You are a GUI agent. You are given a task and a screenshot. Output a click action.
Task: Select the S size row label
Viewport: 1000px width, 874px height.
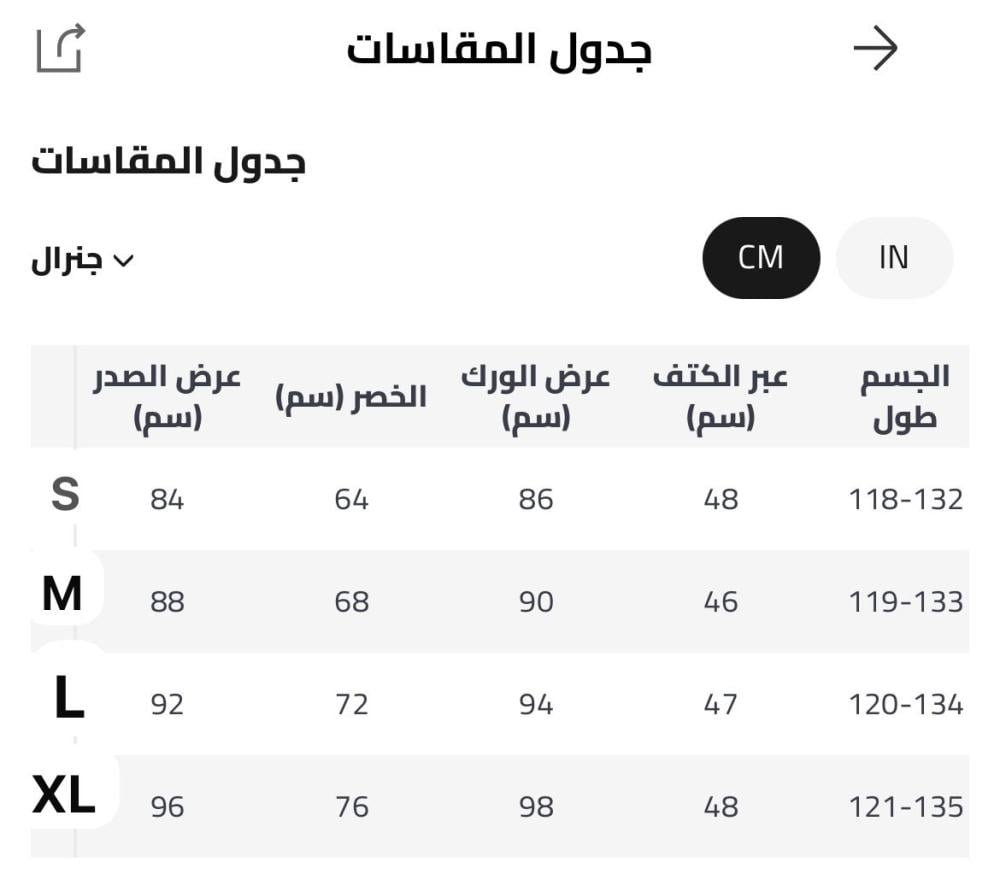(x=65, y=496)
